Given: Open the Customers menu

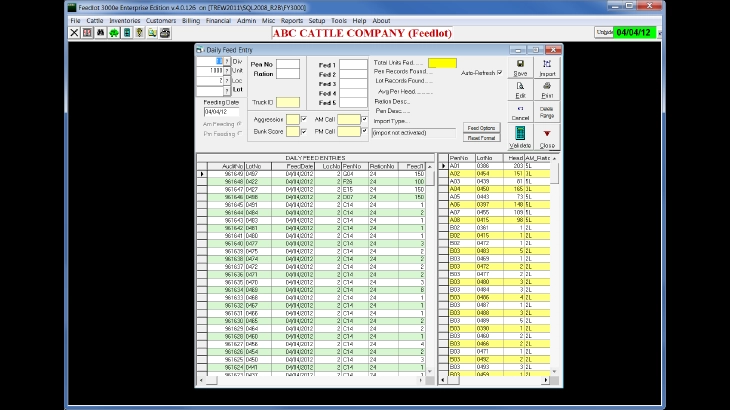Looking at the screenshot, I should coord(161,20).
